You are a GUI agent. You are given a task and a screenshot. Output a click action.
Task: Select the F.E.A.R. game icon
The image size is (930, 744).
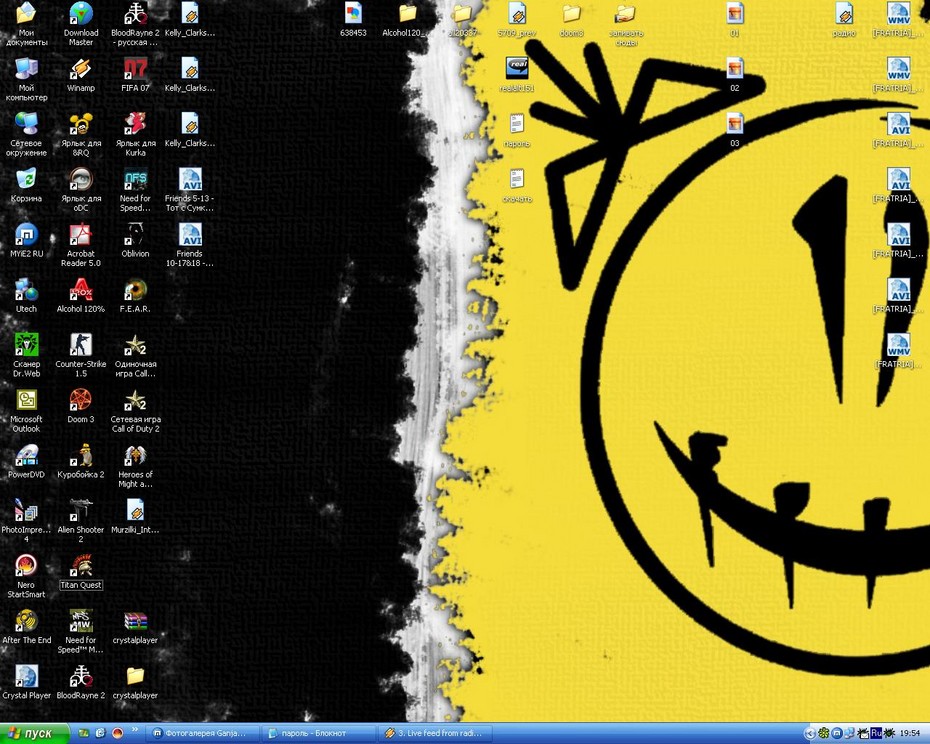pyautogui.click(x=135, y=295)
